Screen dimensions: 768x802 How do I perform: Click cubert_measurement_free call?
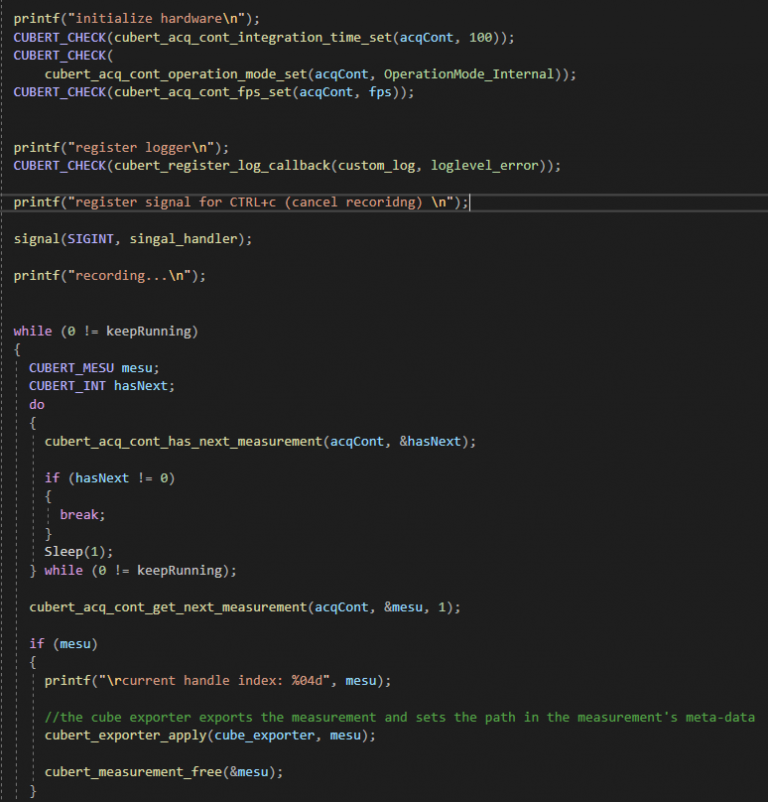(x=164, y=772)
